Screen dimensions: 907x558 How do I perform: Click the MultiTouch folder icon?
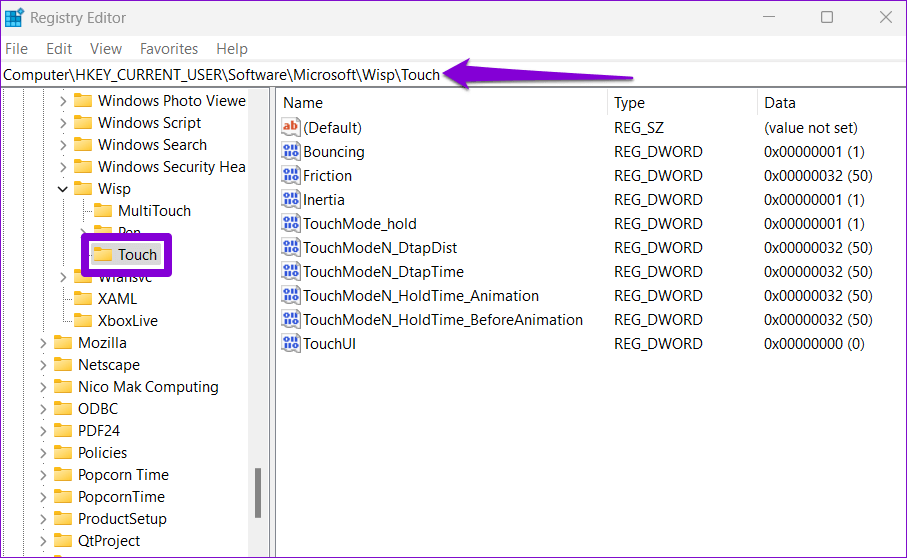click(x=103, y=210)
